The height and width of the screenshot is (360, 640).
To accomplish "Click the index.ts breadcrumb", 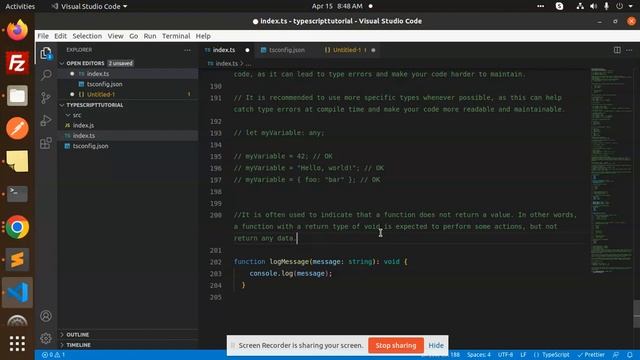I will pos(226,64).
